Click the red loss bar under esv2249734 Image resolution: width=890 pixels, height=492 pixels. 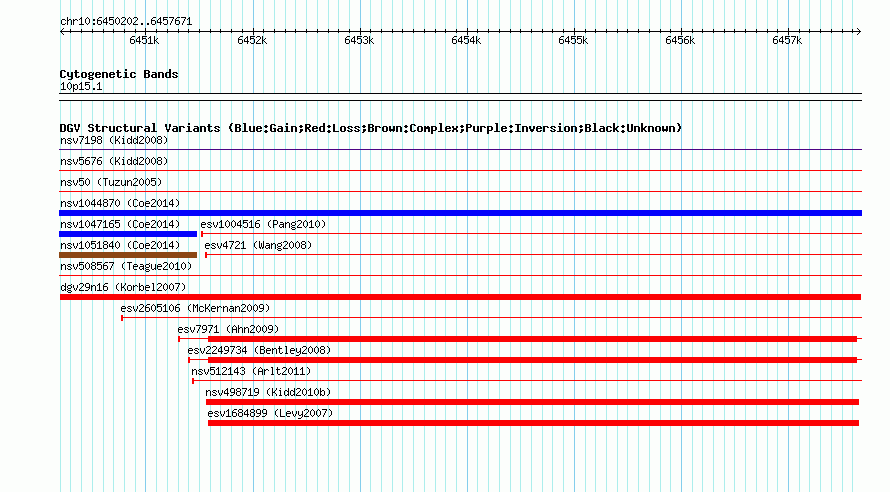click(x=532, y=360)
